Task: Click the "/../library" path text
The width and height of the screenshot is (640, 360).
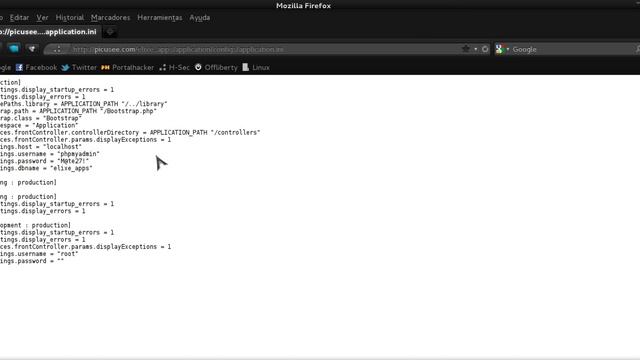Action: 144,104
